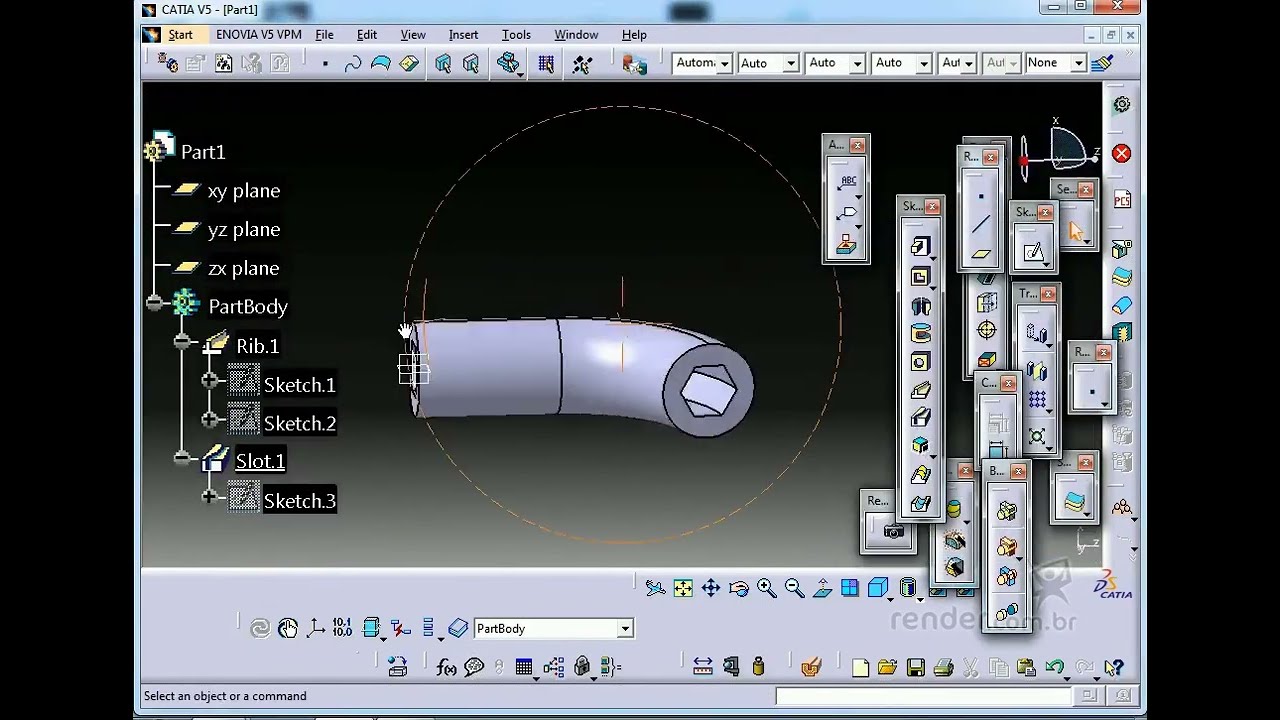The image size is (1280, 720).
Task: Click the Fly Mode airplane icon
Action: pyautogui.click(x=655, y=588)
